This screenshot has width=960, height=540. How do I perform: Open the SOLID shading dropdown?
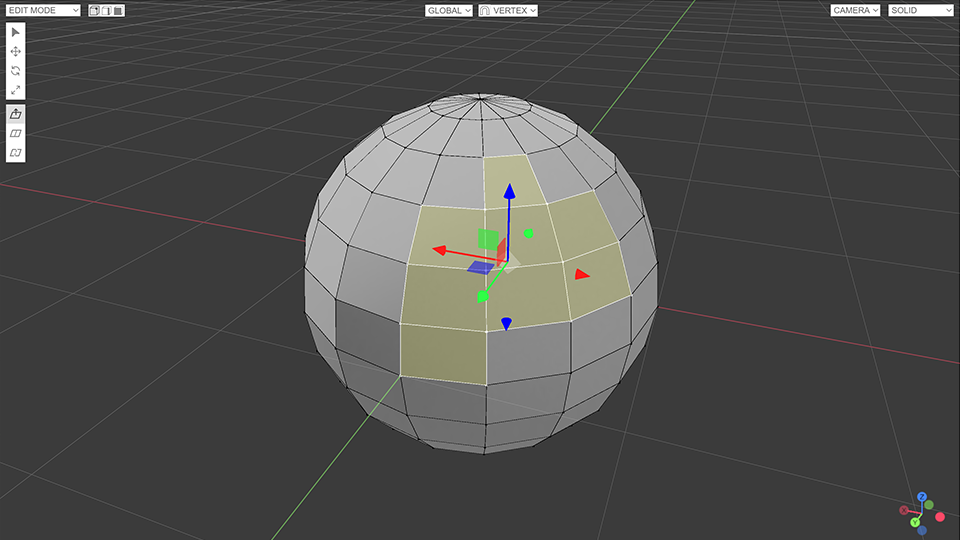point(920,10)
